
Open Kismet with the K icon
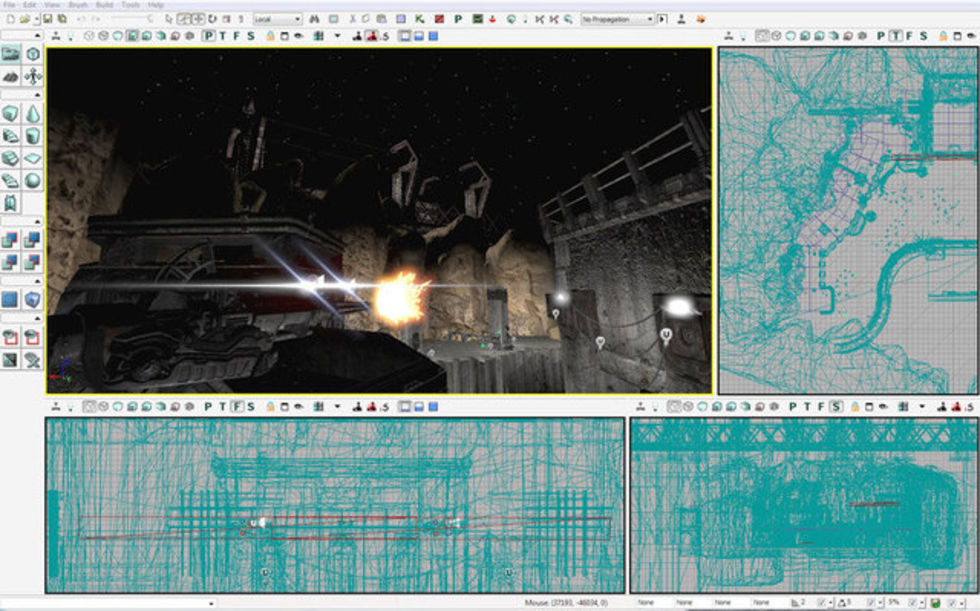pyautogui.click(x=421, y=19)
